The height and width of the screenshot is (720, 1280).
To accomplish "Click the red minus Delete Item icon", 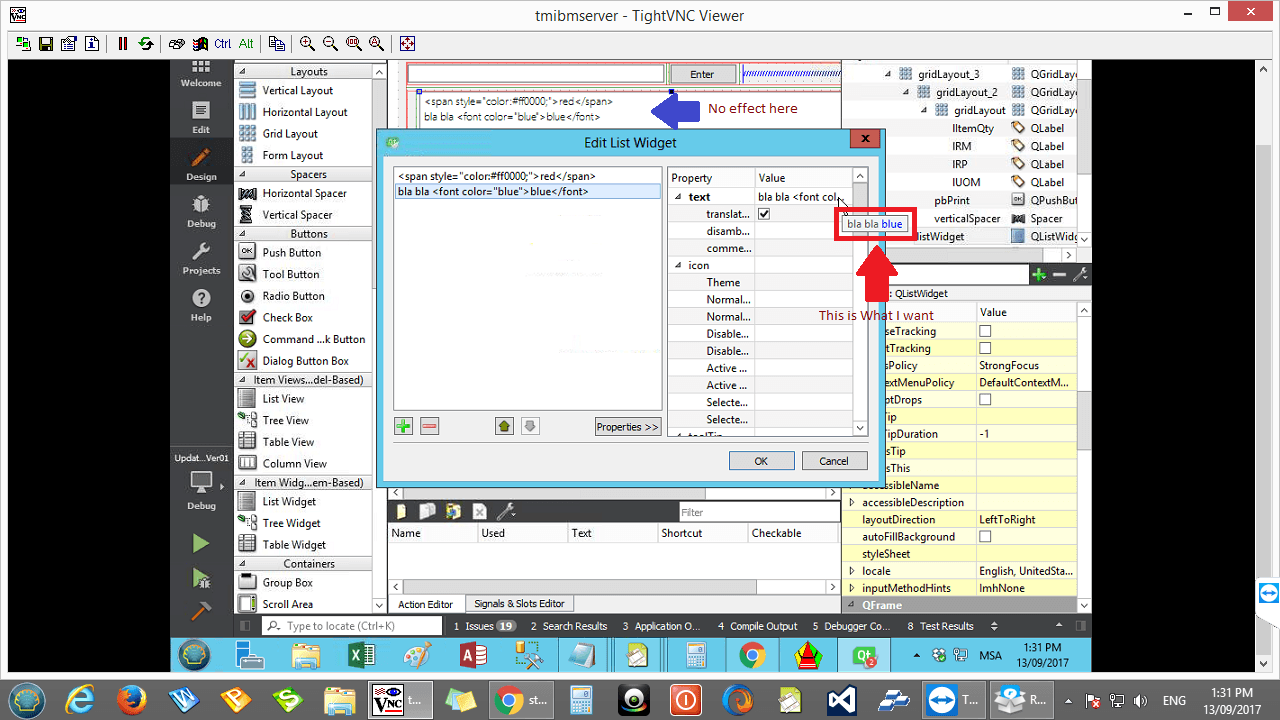I will point(429,426).
